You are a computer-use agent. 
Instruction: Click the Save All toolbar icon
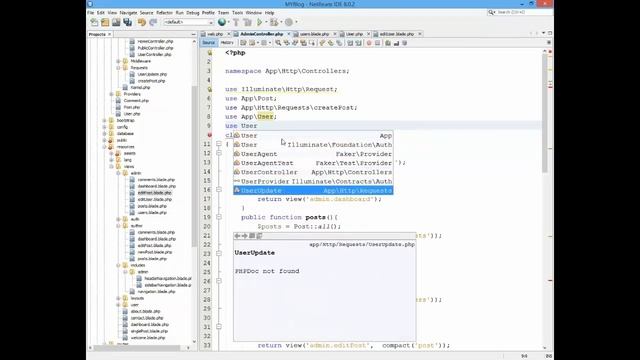pyautogui.click(x=127, y=22)
